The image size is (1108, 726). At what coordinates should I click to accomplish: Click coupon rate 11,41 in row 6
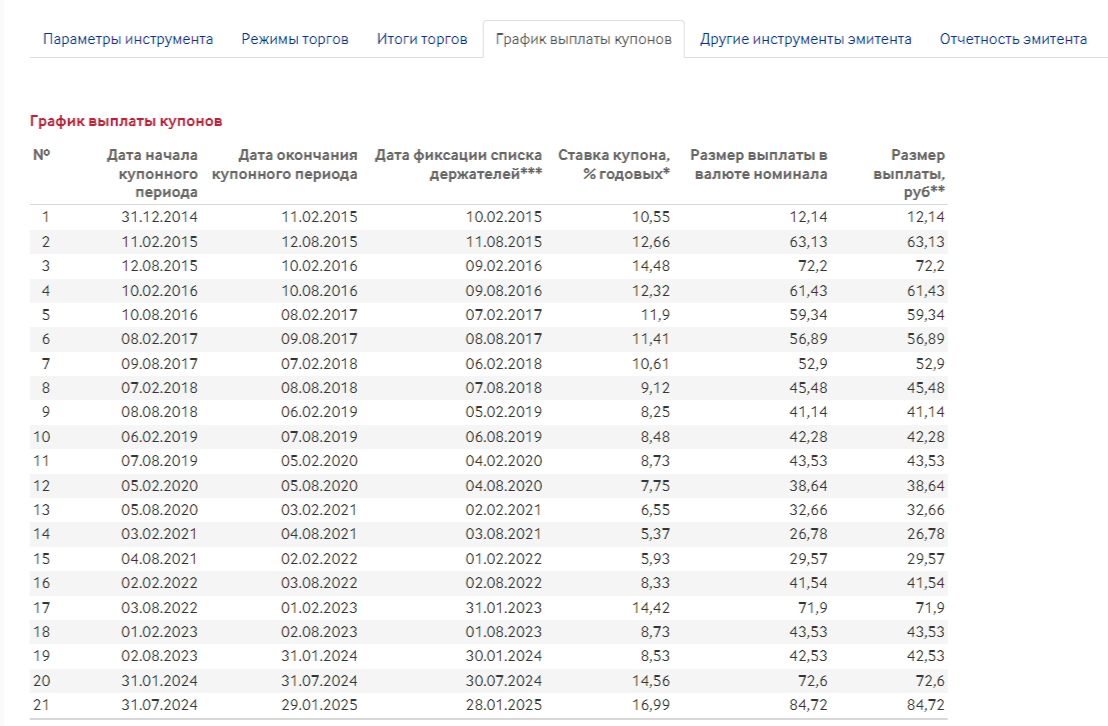651,339
